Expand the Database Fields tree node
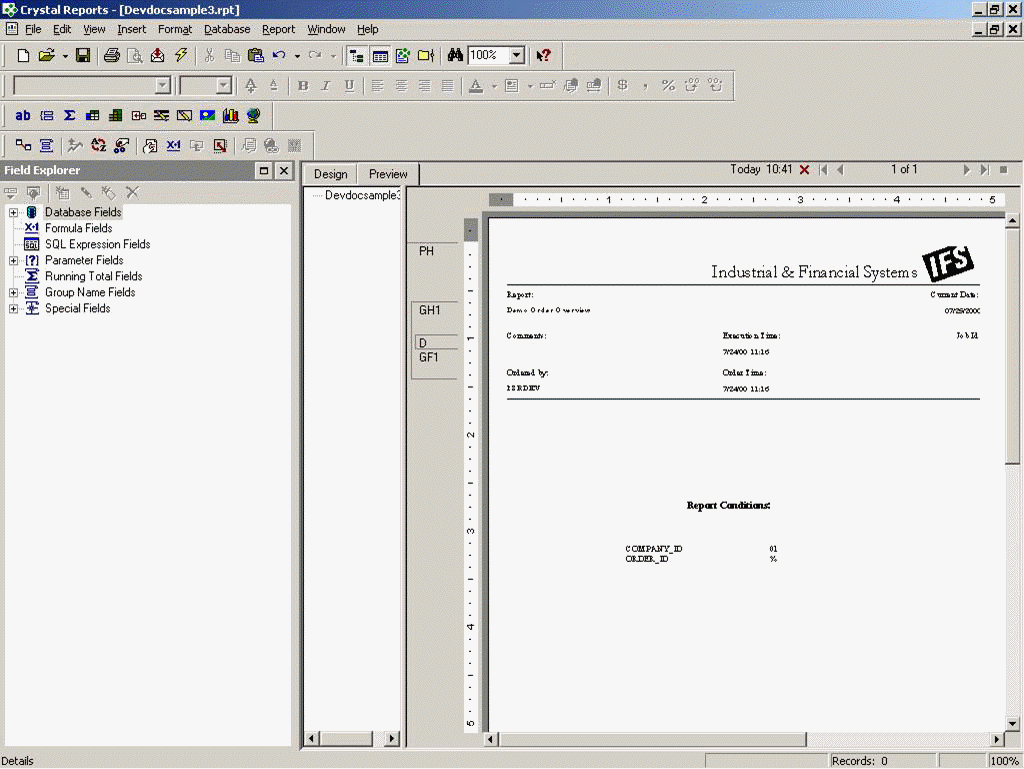 14,212
